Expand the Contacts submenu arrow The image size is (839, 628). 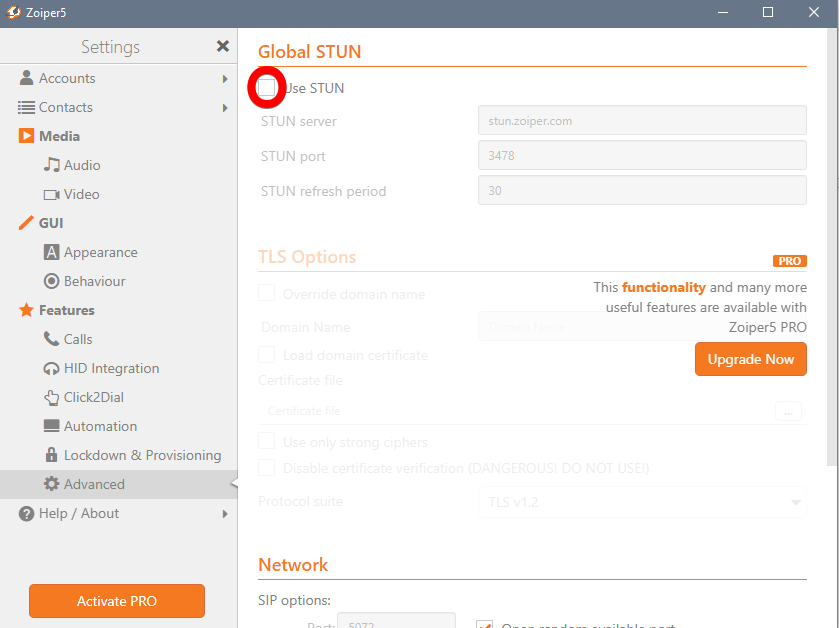pos(225,107)
